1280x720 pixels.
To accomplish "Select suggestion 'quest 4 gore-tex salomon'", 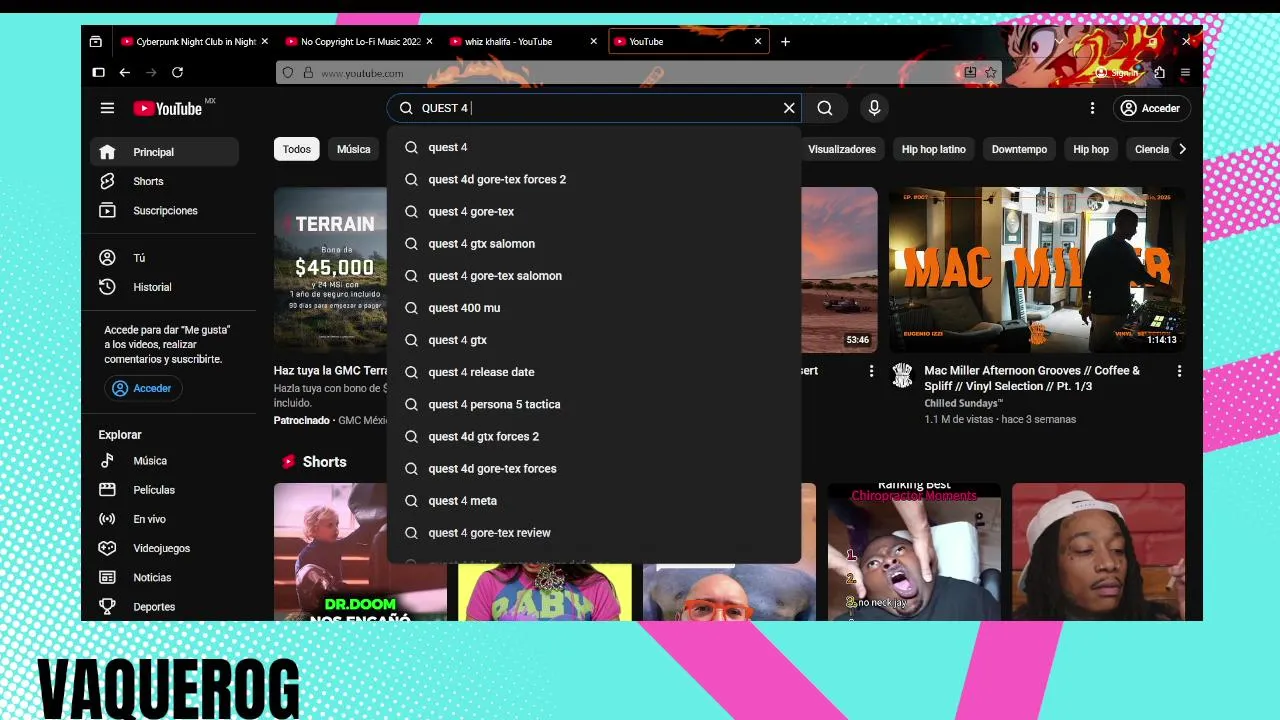I will coord(594,275).
